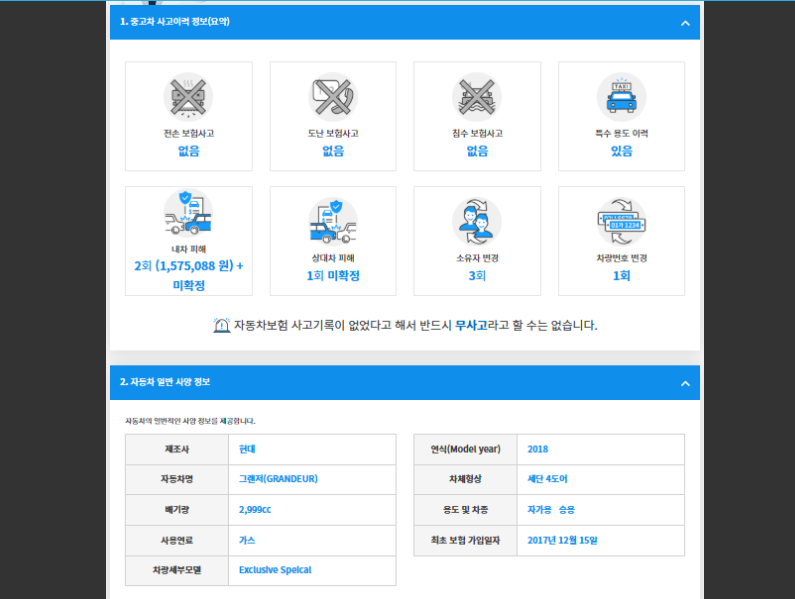Image resolution: width=795 pixels, height=599 pixels.
Task: Click the 자동차명 row header cell
Action: pyautogui.click(x=177, y=479)
